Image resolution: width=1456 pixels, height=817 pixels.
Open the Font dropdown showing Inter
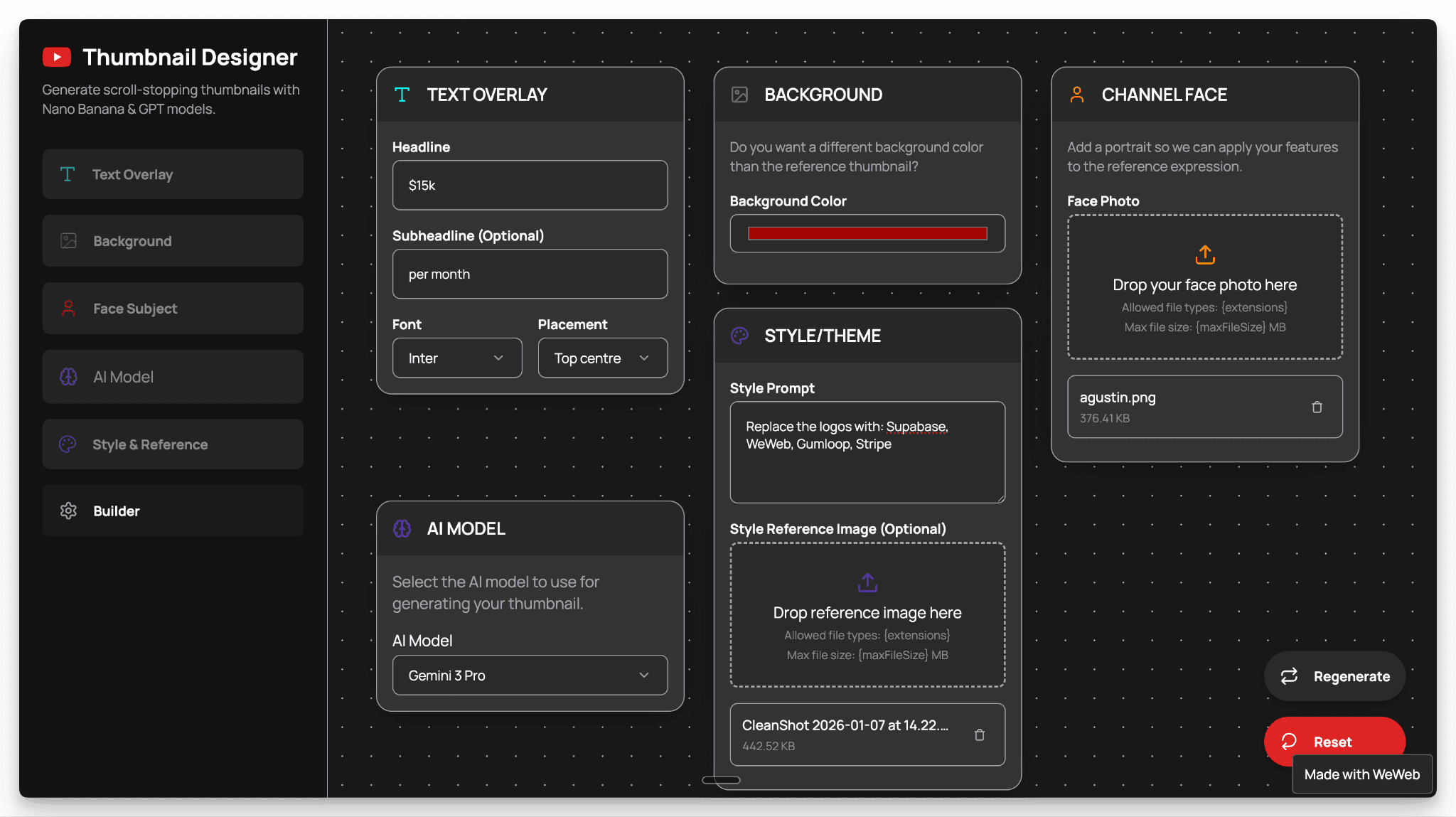pos(457,358)
